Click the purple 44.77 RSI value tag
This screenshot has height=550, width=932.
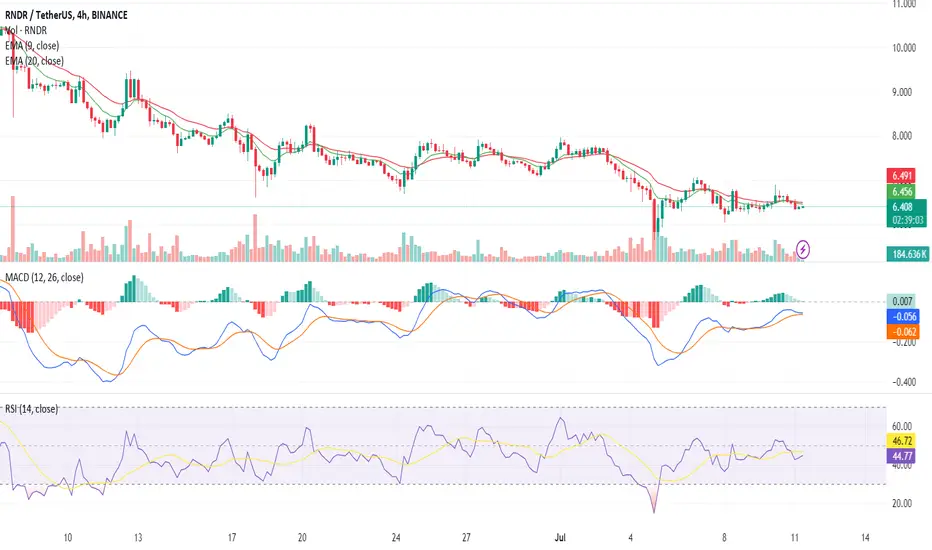(x=901, y=456)
